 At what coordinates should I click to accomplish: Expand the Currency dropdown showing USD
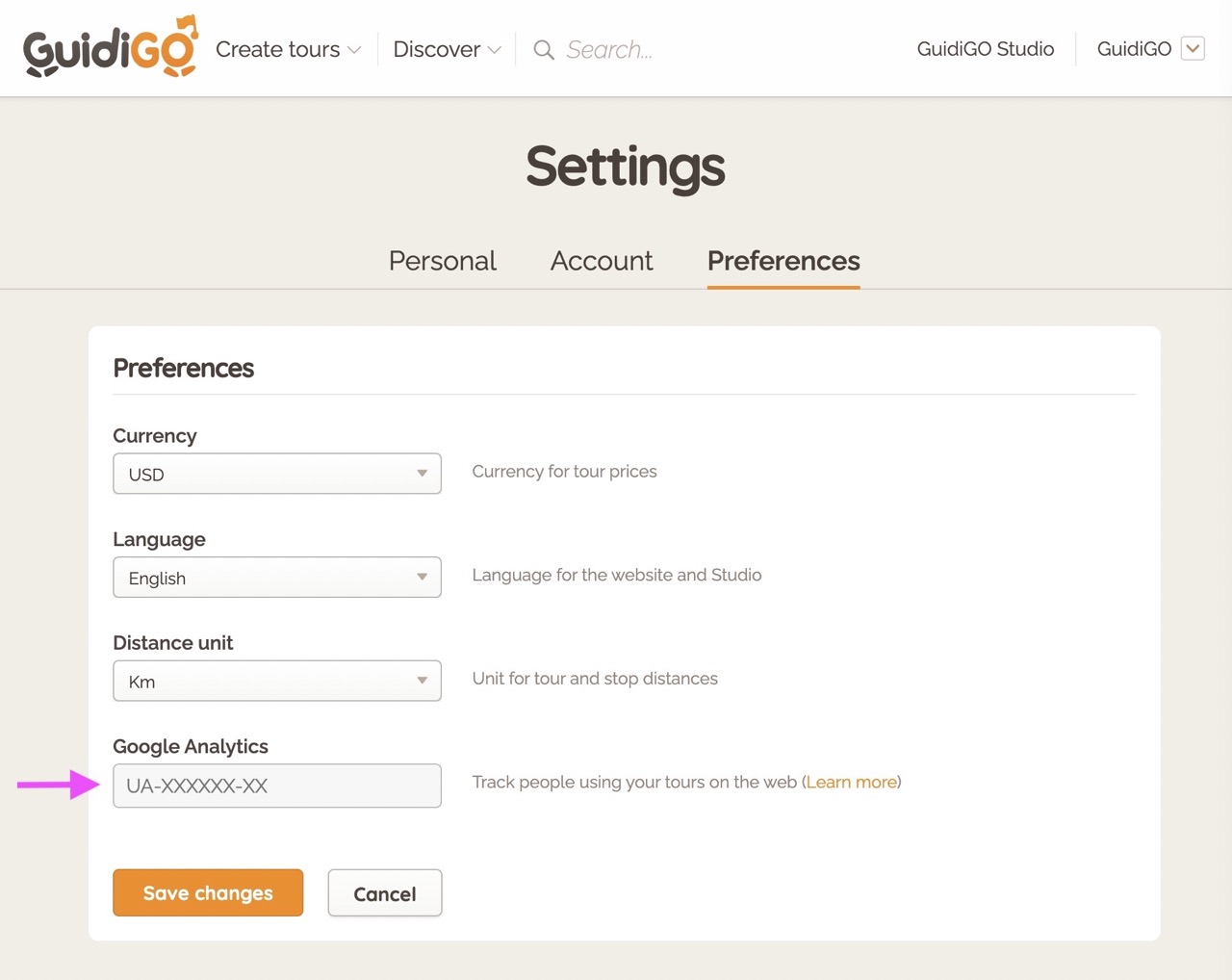tap(277, 474)
